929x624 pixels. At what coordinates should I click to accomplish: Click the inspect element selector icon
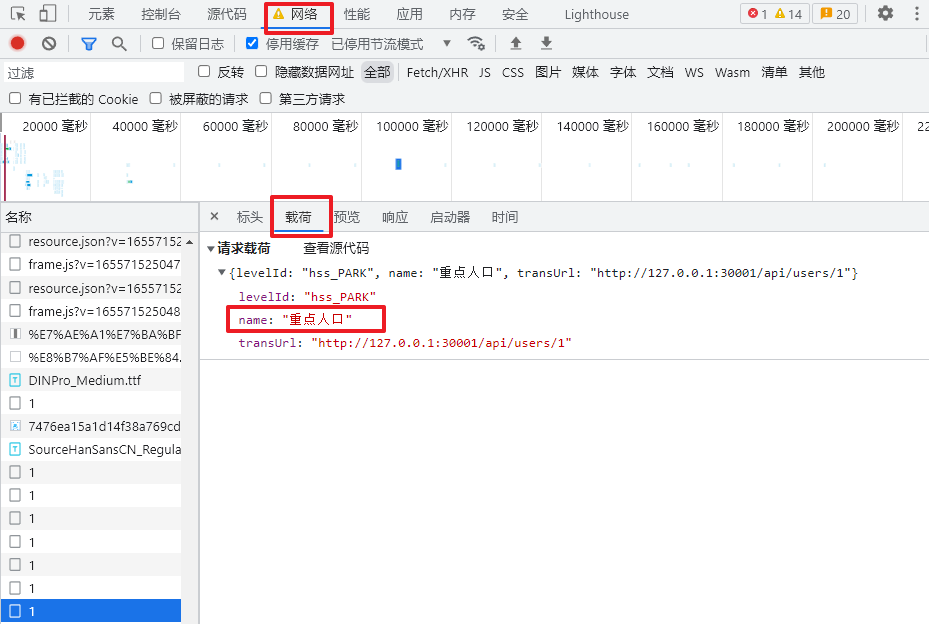tap(18, 14)
